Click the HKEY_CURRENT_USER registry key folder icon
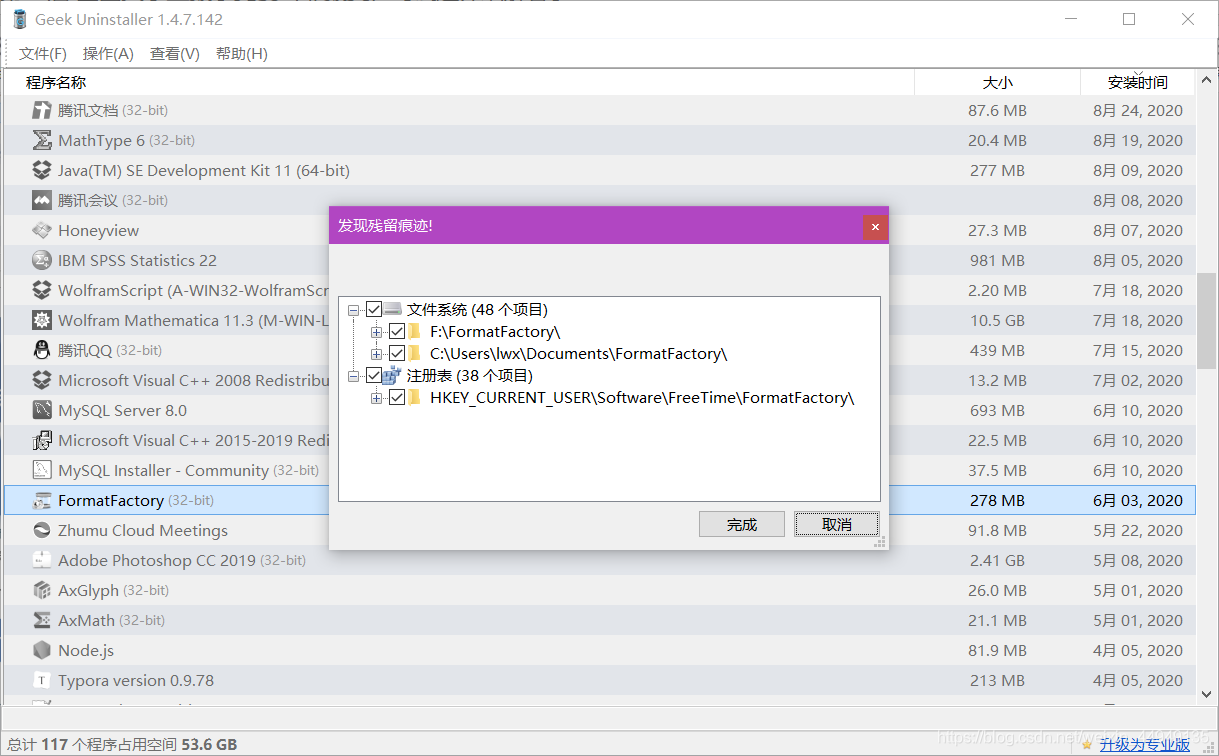This screenshot has height=756, width=1219. tap(414, 397)
